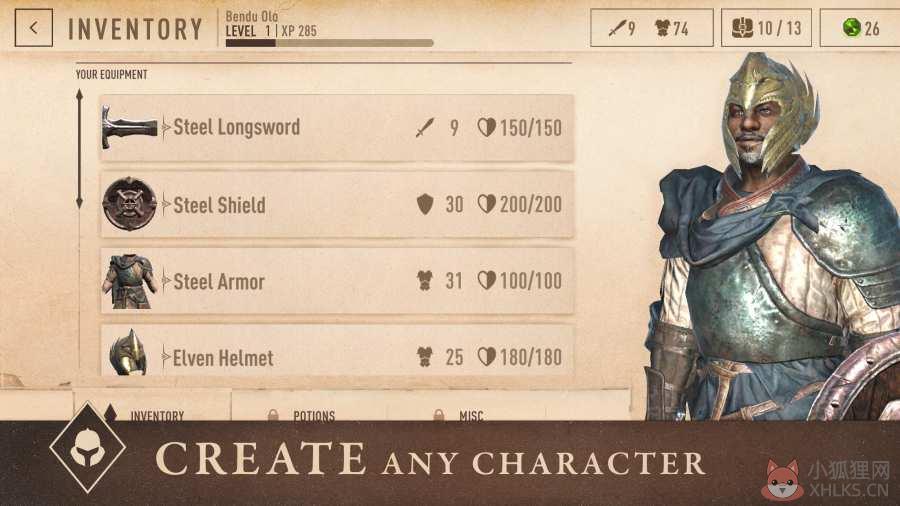This screenshot has height=506, width=900.
Task: Tap the Elven Helmet icon
Action: (x=128, y=352)
